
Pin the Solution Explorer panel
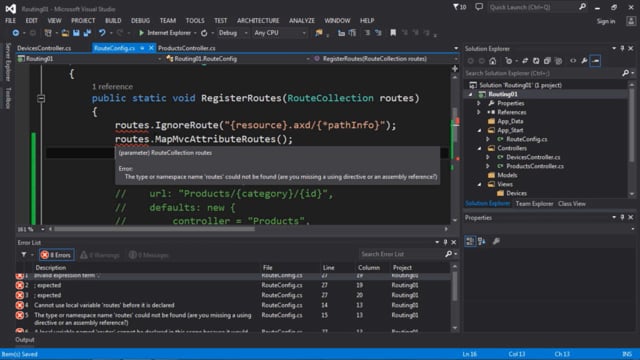(622, 49)
